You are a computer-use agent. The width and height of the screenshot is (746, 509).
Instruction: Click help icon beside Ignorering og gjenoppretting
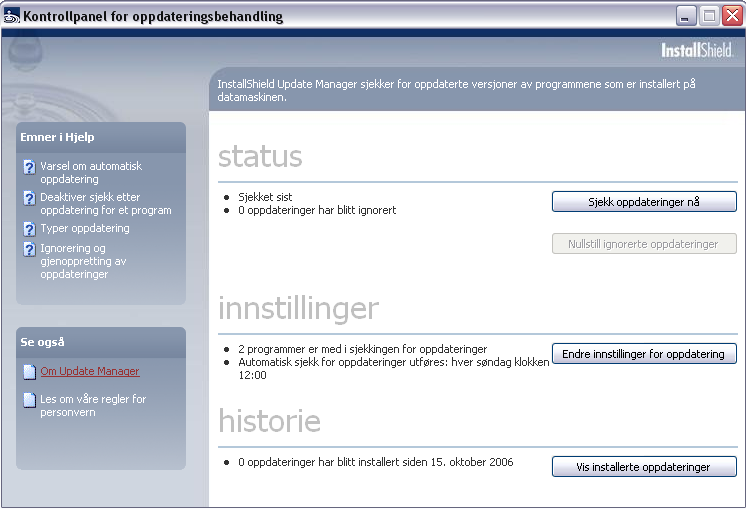pos(29,249)
